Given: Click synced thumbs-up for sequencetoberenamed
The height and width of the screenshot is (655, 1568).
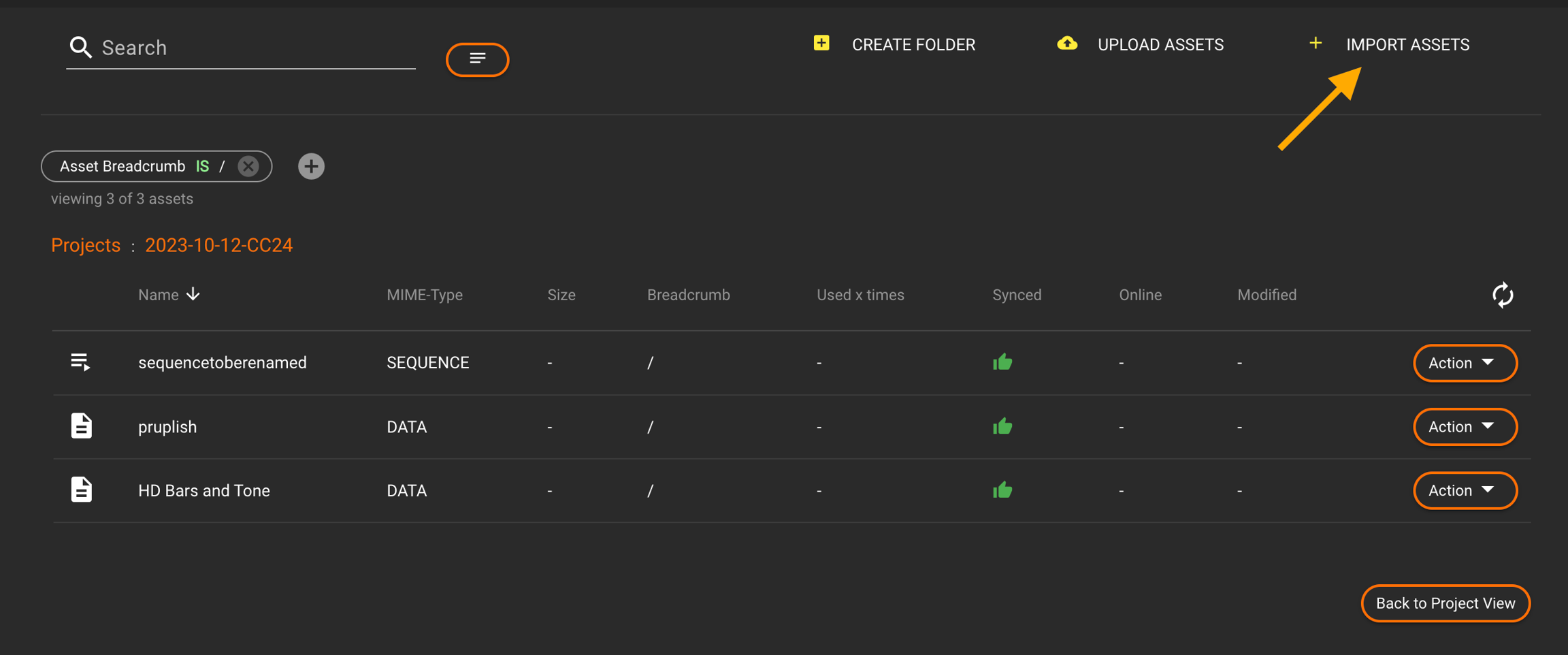Looking at the screenshot, I should [1002, 362].
